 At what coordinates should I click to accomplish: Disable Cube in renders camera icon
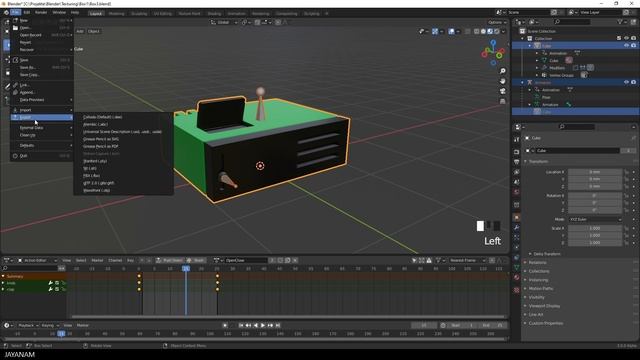tap(633, 46)
